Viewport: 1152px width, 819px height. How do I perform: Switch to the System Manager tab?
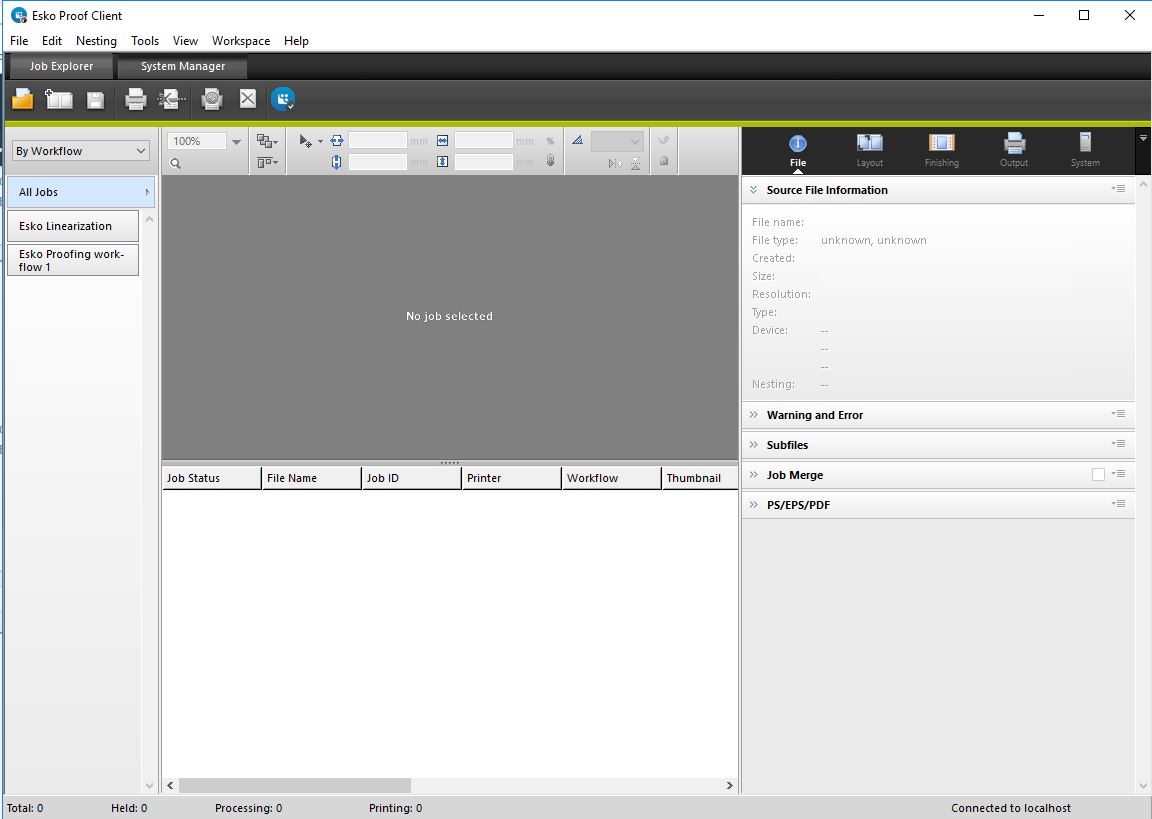pyautogui.click(x=183, y=66)
